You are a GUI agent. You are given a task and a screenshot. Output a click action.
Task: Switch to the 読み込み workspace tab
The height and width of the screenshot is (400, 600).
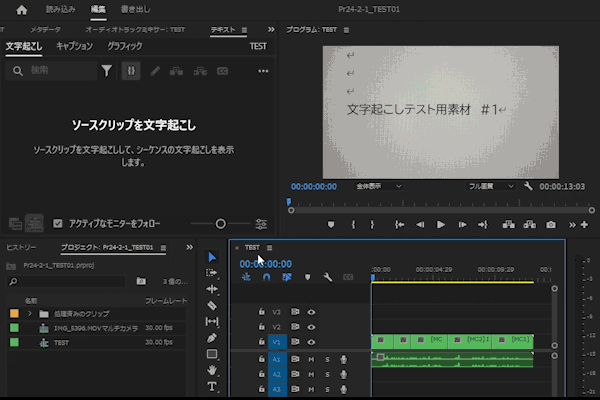(x=60, y=9)
